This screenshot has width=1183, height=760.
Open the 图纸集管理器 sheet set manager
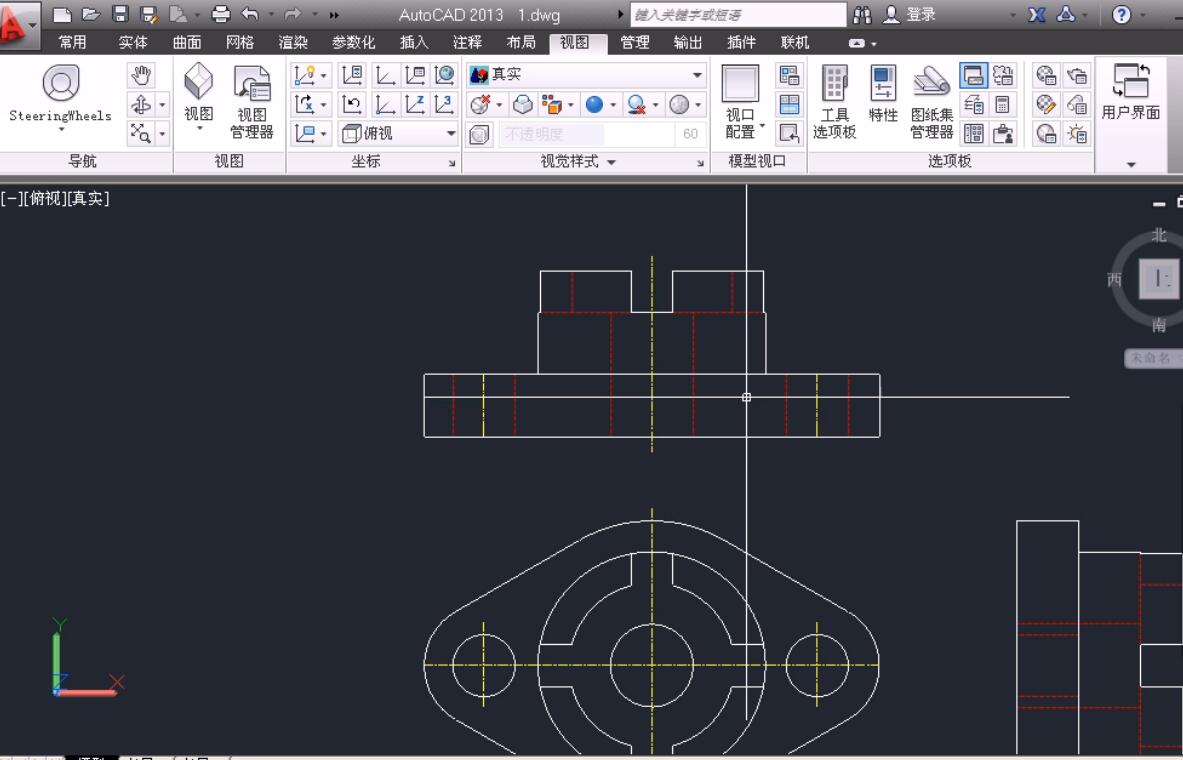point(931,100)
